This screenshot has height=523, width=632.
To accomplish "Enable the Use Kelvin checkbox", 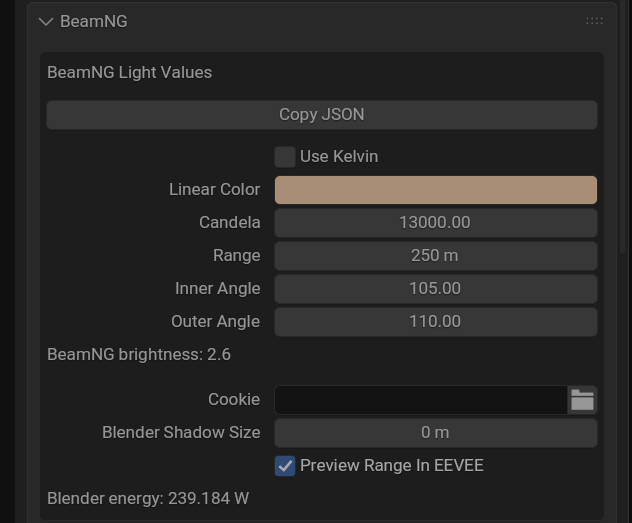I will tap(285, 157).
